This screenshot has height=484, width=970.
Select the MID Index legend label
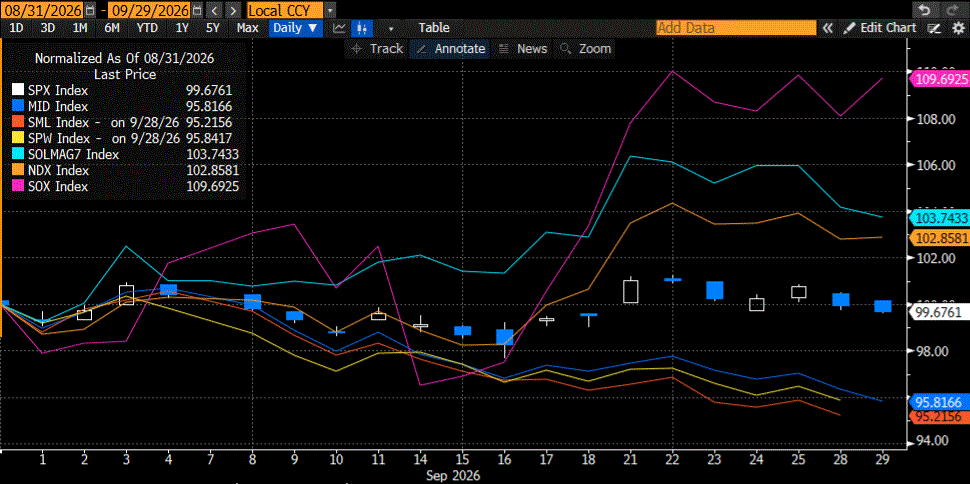pyautogui.click(x=58, y=106)
